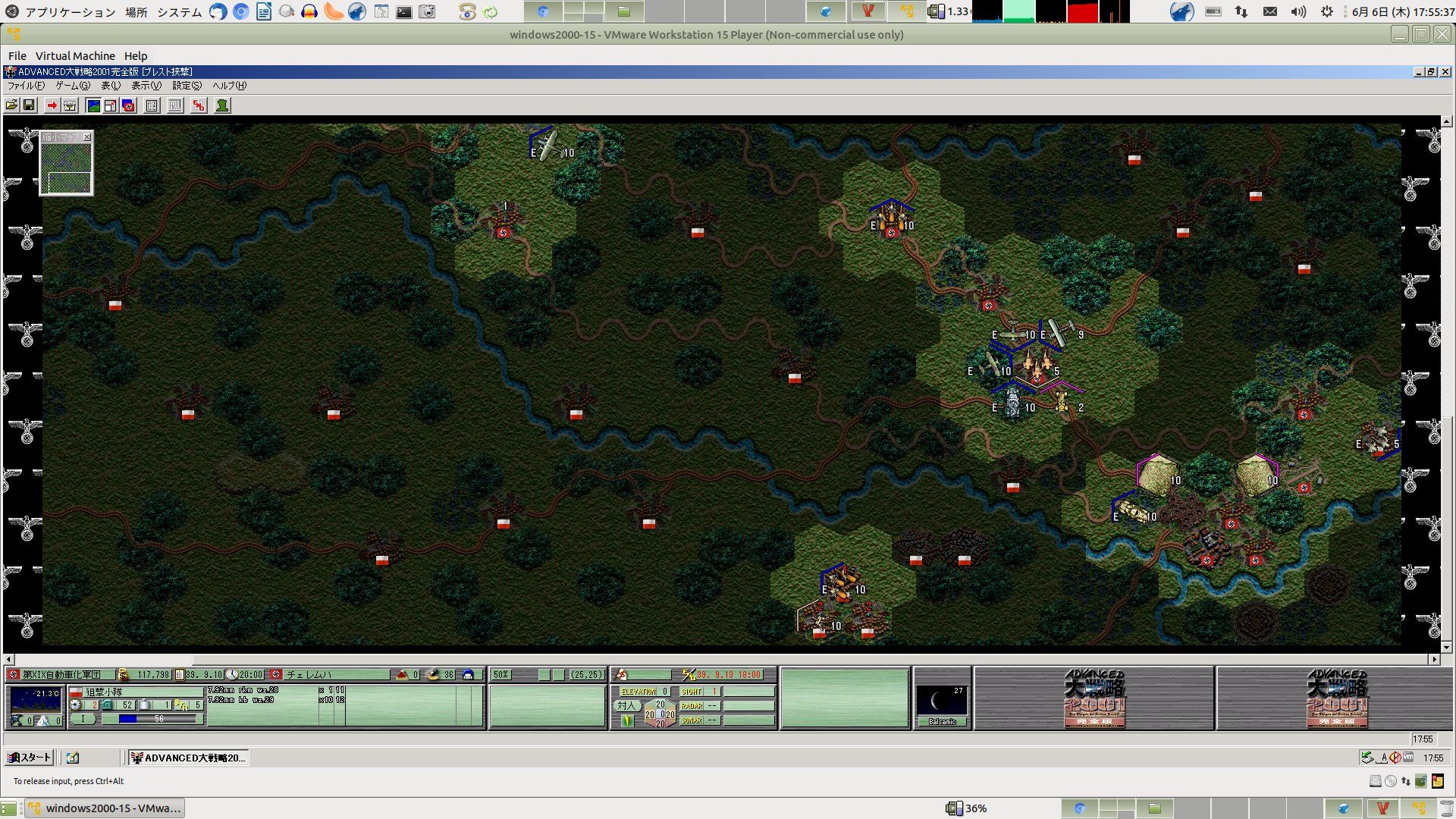Open the 表示(V) menu
1456x819 pixels.
(146, 86)
